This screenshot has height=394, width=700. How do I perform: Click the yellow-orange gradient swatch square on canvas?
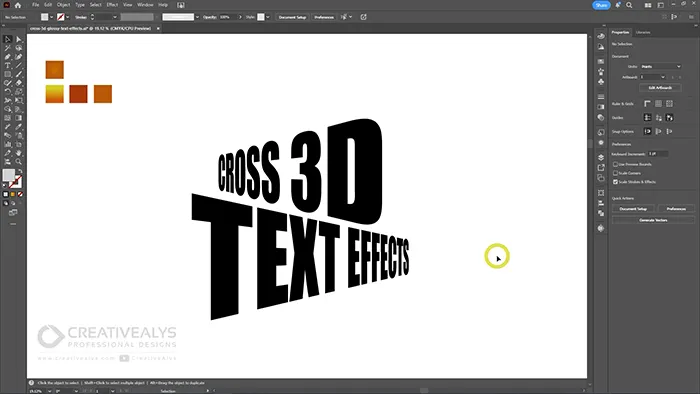click(x=54, y=94)
